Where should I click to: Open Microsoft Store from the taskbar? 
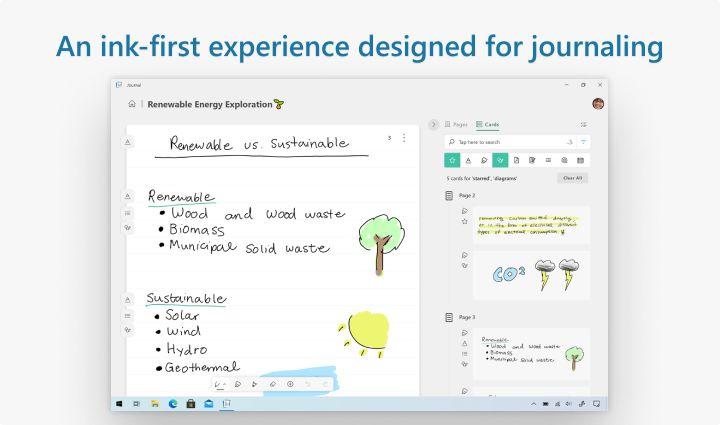191,404
